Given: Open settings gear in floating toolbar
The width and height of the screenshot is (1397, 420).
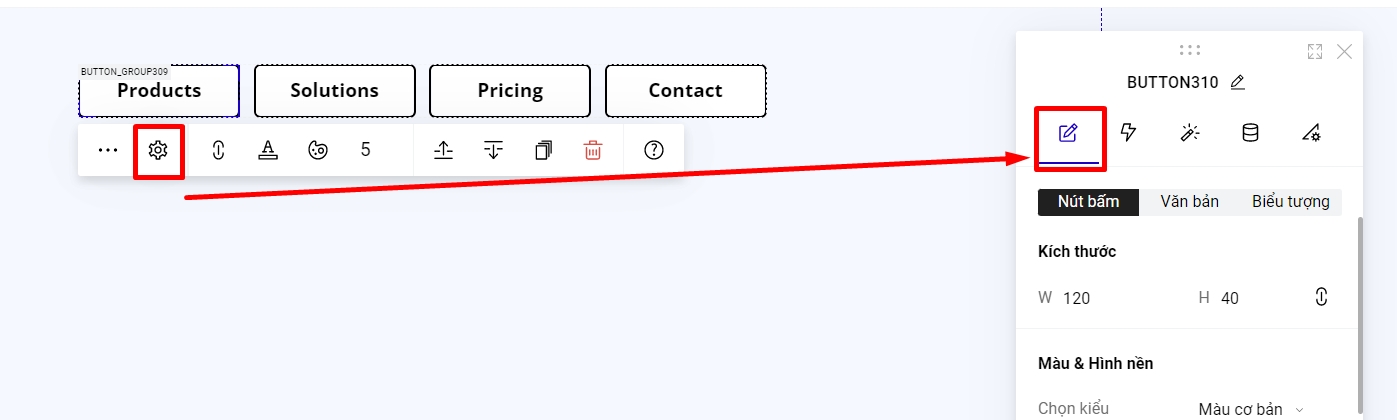Looking at the screenshot, I should 158,150.
